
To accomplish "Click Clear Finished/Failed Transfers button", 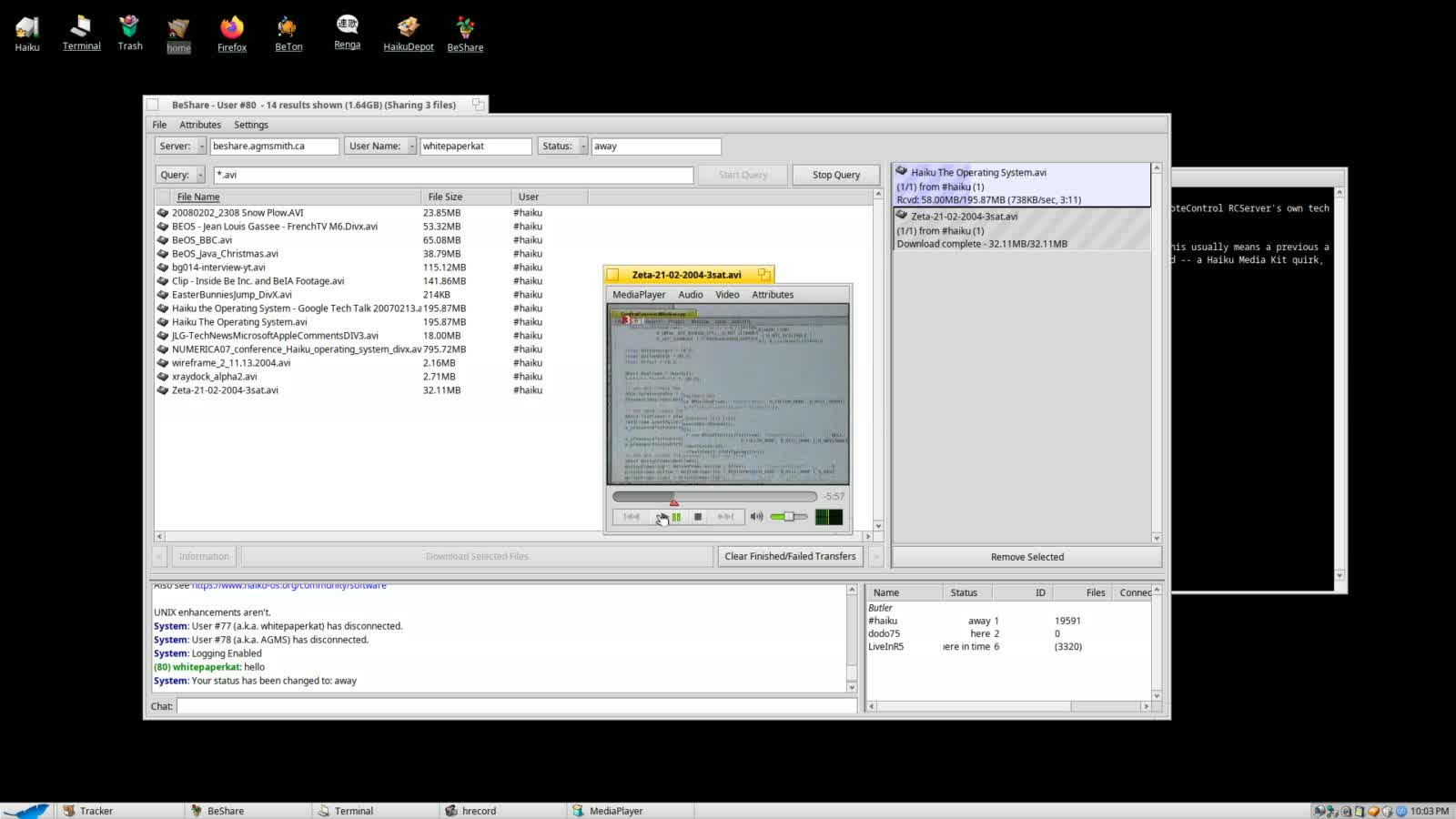I will coord(790,556).
